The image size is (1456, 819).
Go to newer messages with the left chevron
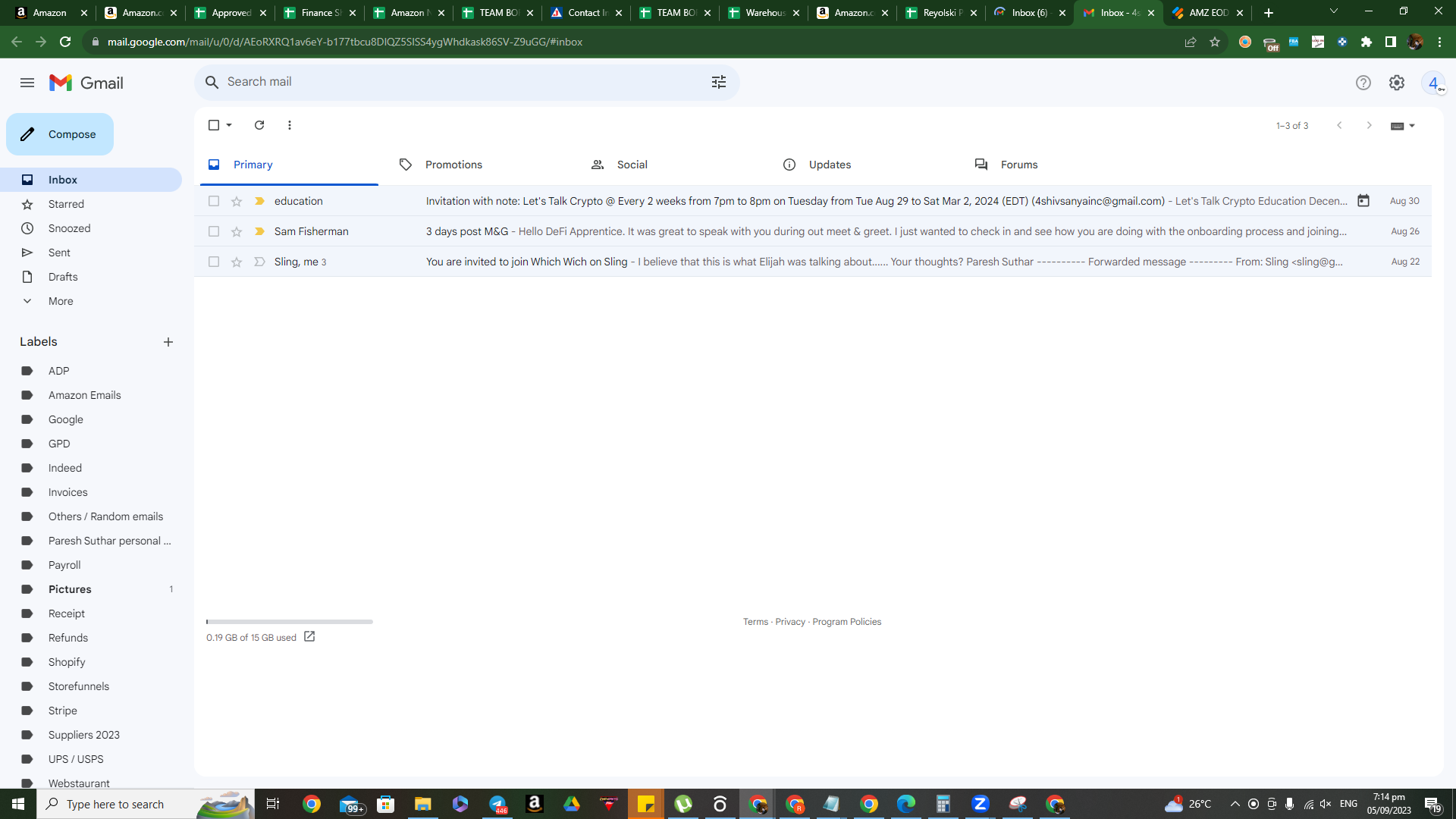click(1339, 125)
